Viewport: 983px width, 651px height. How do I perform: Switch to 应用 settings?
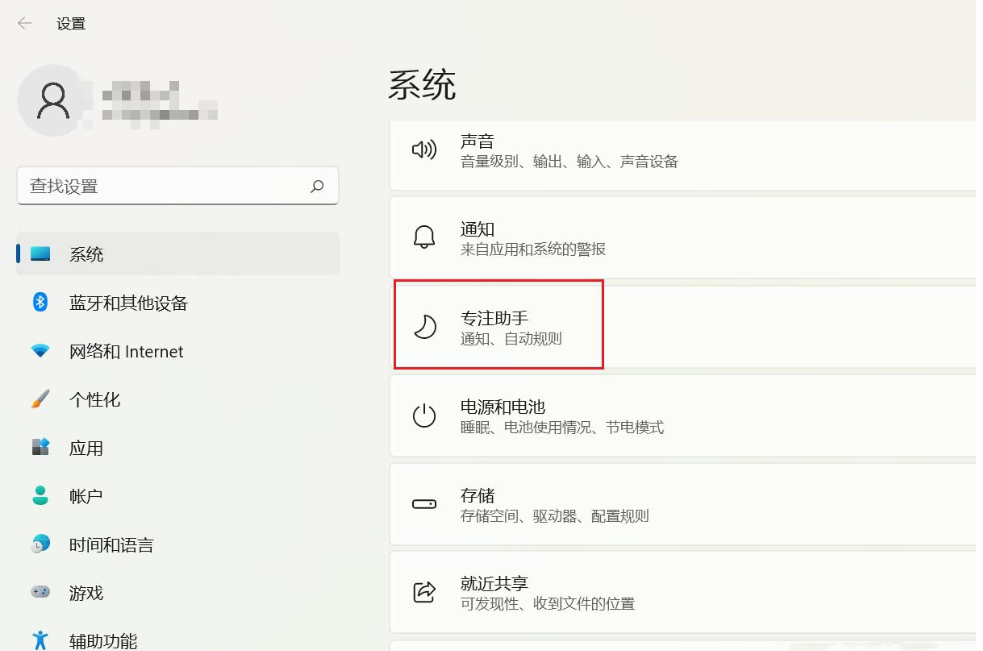pyautogui.click(x=86, y=448)
